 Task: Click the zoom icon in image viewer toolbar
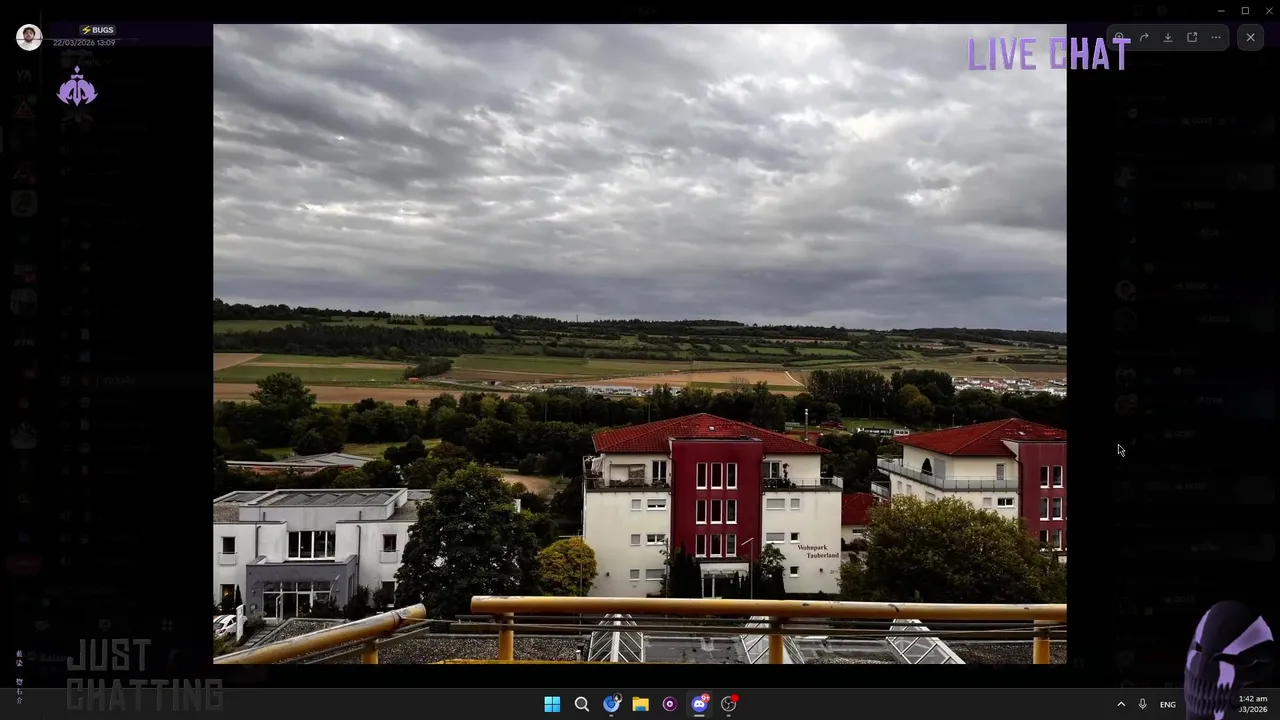(1119, 38)
